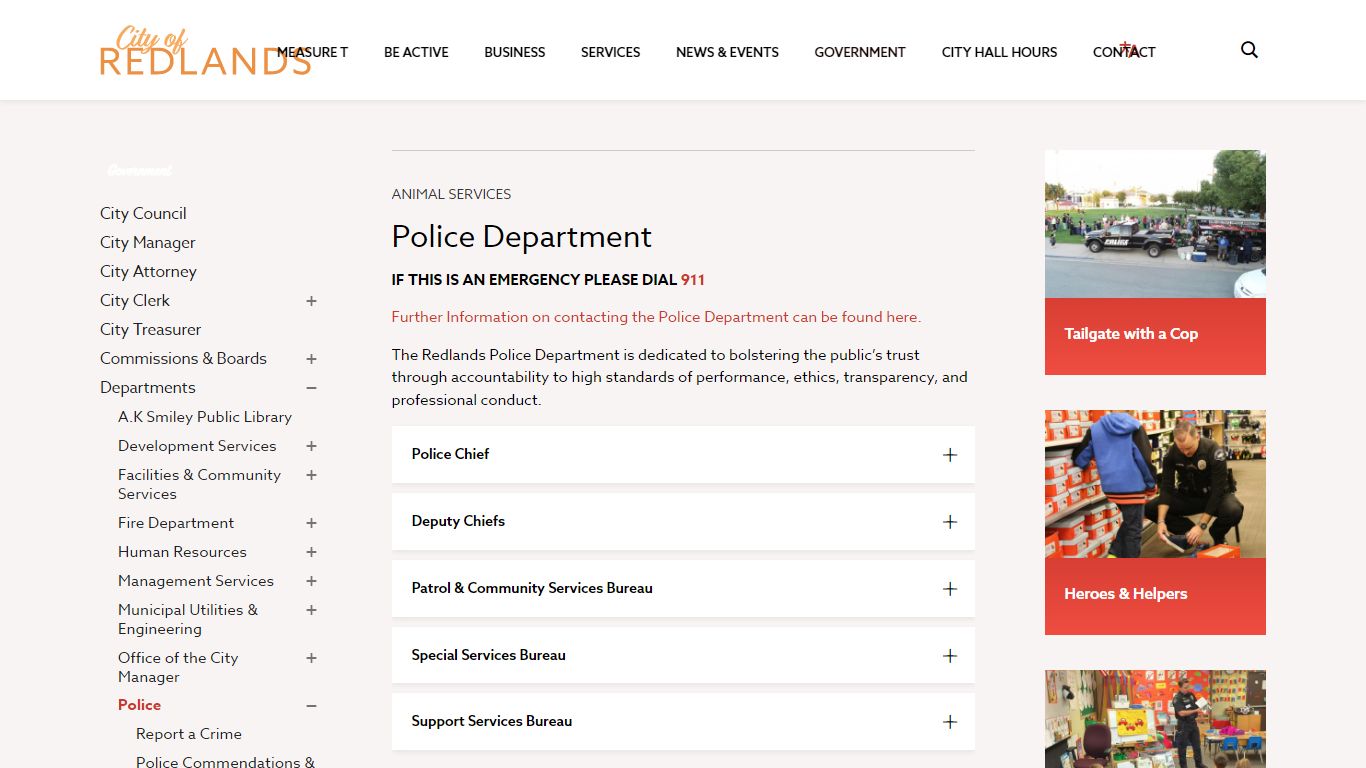This screenshot has height=768, width=1366.
Task: Open the Services menu
Action: [610, 52]
